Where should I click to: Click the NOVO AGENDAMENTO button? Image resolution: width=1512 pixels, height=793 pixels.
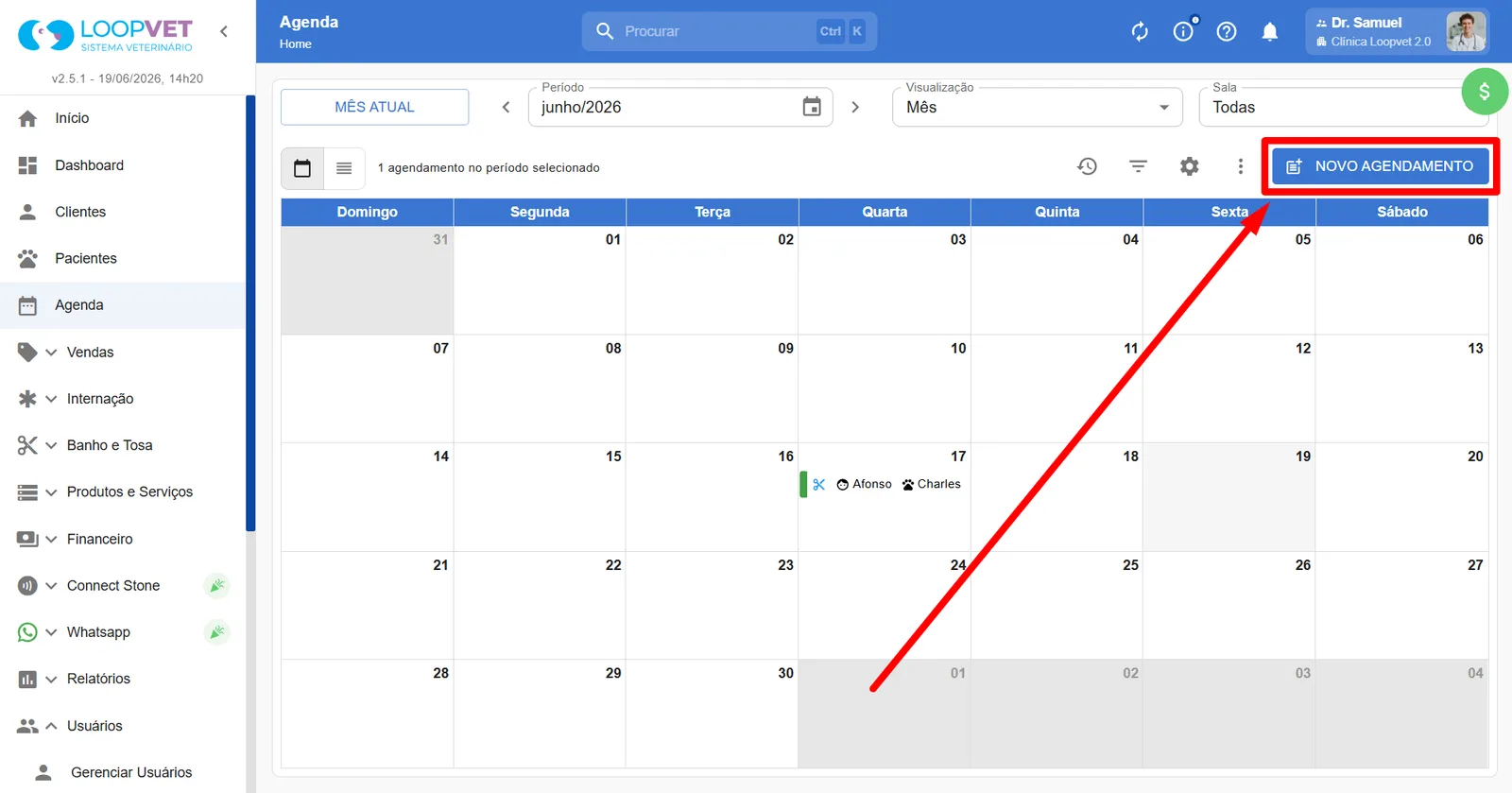point(1381,166)
